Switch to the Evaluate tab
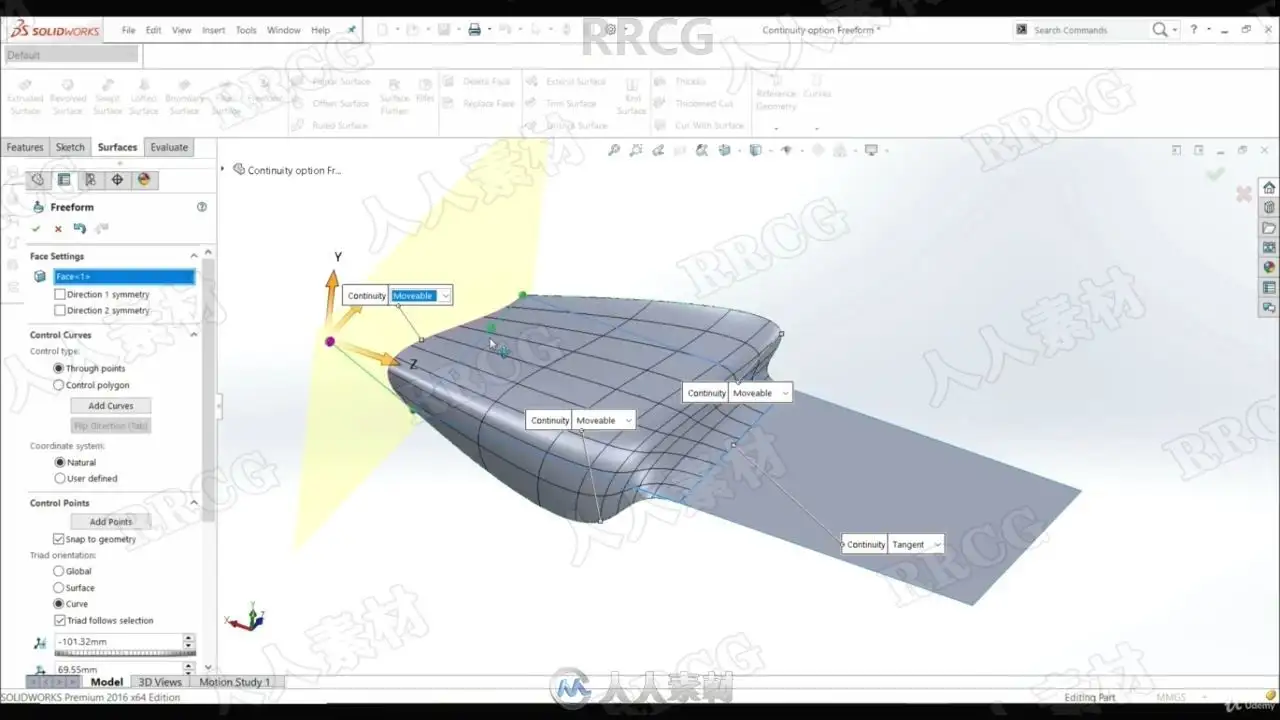 click(x=169, y=147)
